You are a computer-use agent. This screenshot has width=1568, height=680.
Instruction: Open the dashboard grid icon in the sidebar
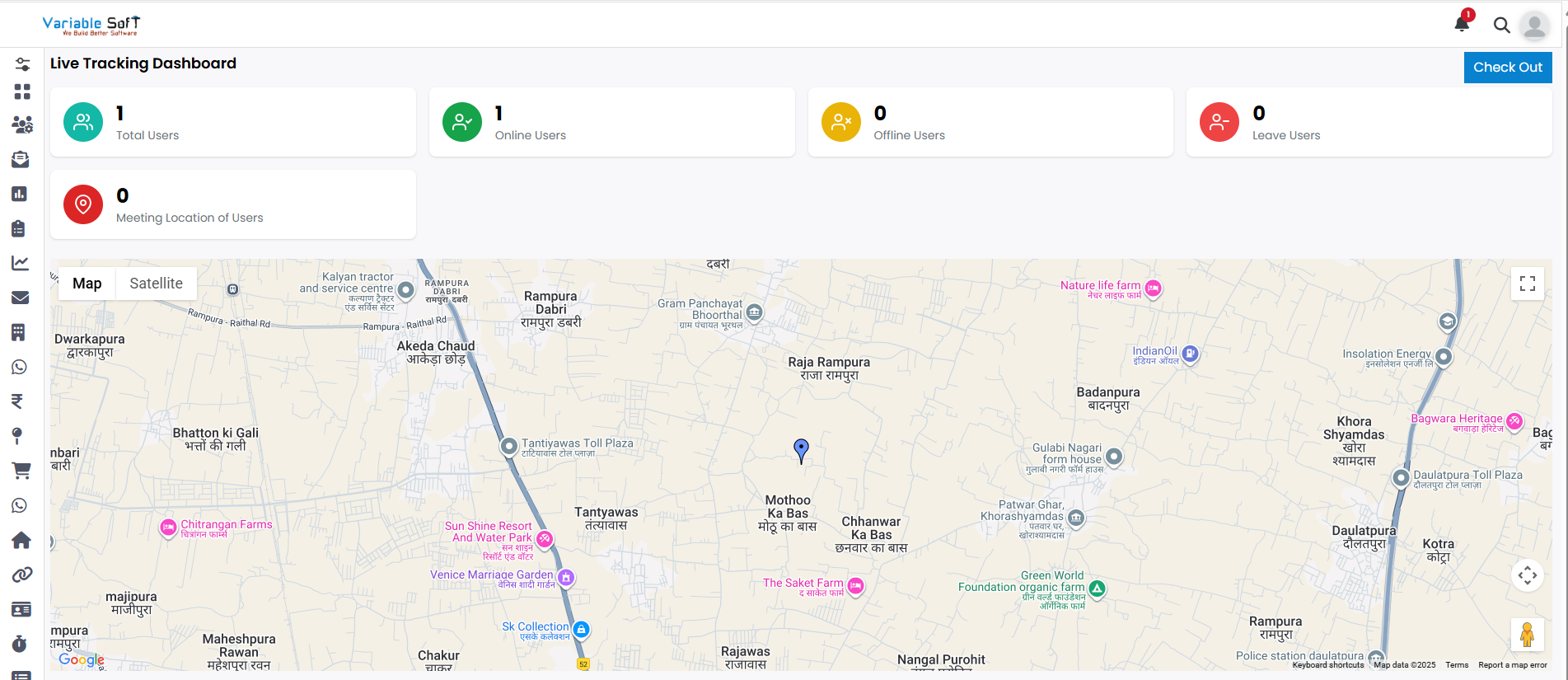22,91
